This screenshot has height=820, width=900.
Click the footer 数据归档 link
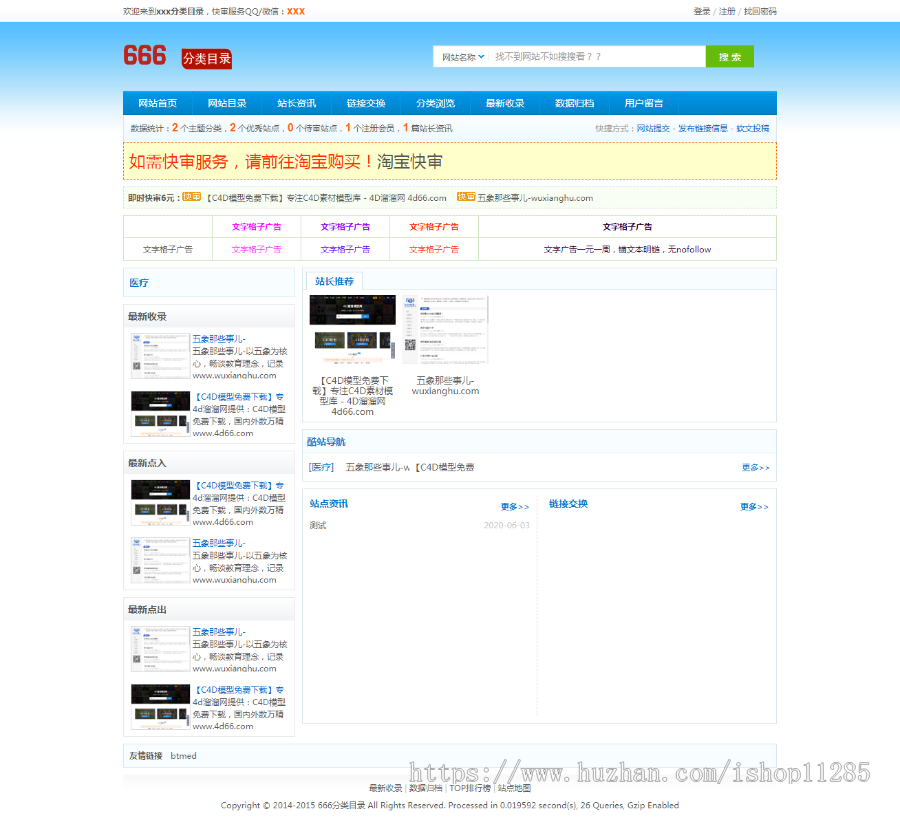coord(425,788)
